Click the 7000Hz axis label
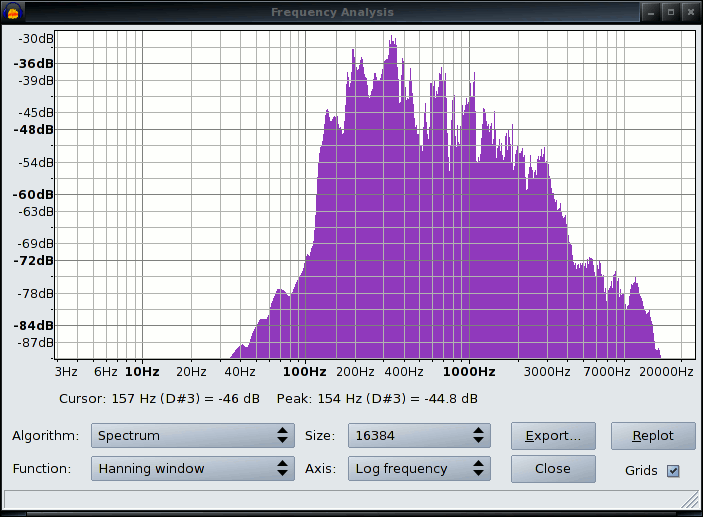This screenshot has width=703, height=517. tap(607, 372)
